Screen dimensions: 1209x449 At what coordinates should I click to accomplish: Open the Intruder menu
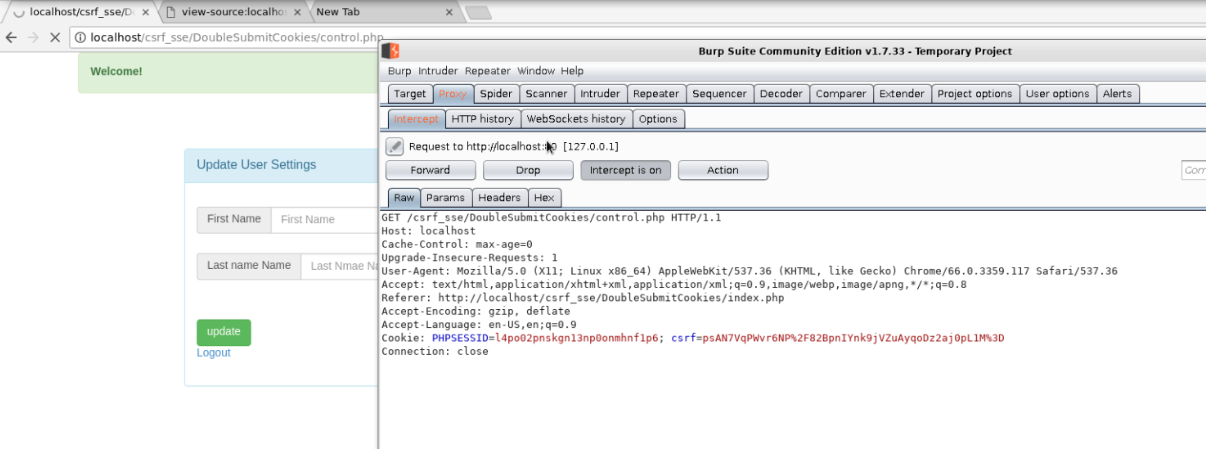[438, 71]
